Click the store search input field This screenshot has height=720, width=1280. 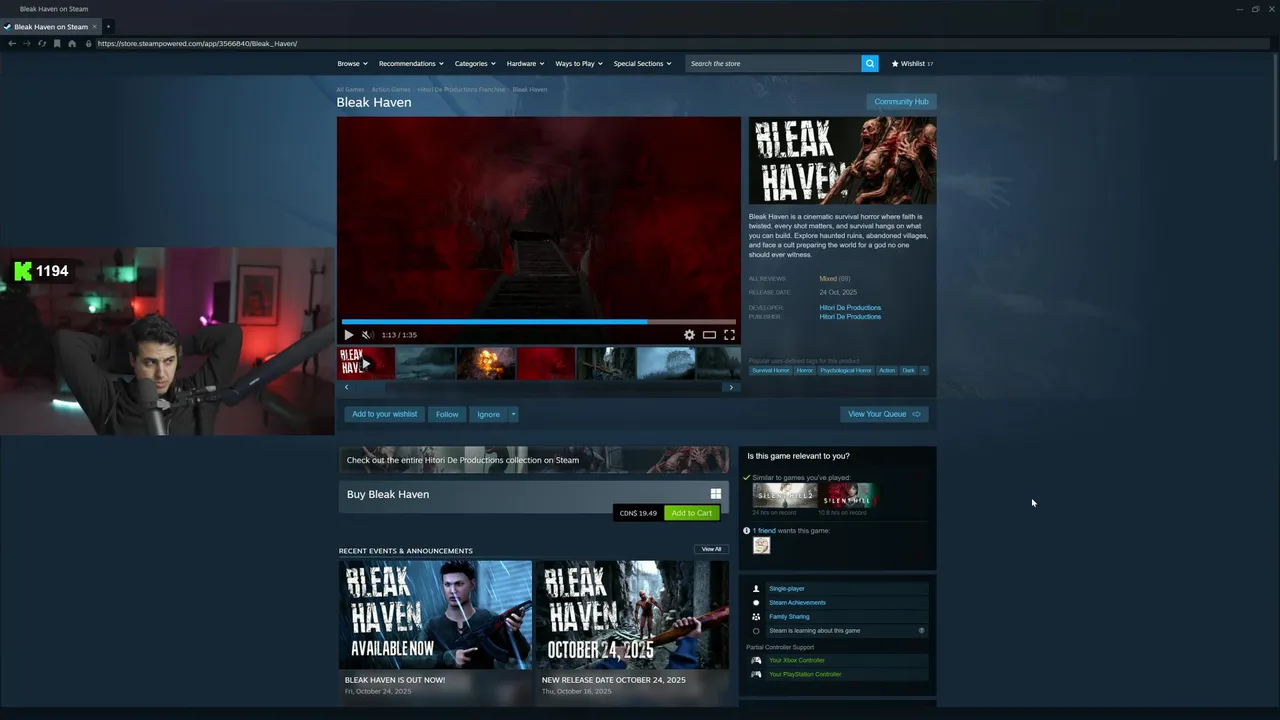point(773,63)
